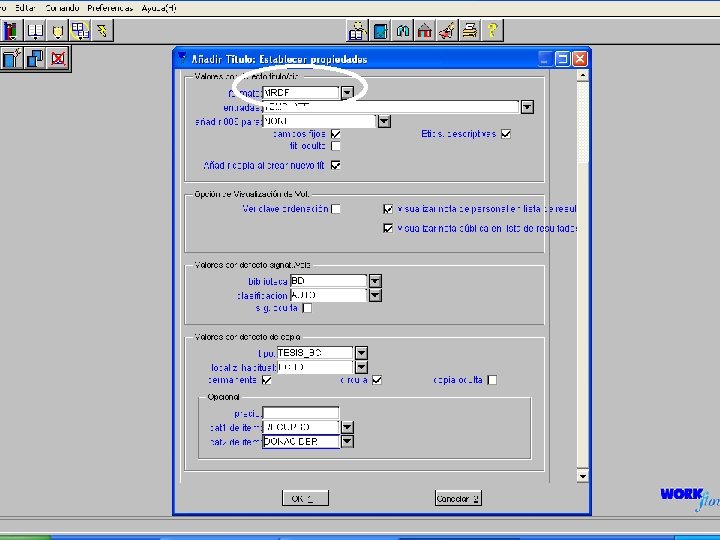Viewport: 720px width, 540px height.
Task: Open the cat2 de ítem dropdown arrow
Action: pyautogui.click(x=347, y=441)
